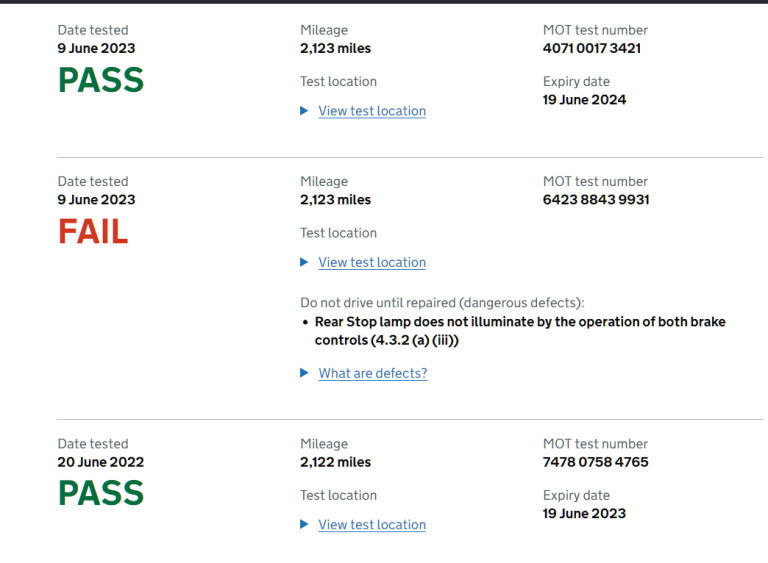Screen dimensions: 768x563
Task: Click the expiry date 19 June 2024
Action: click(x=584, y=99)
